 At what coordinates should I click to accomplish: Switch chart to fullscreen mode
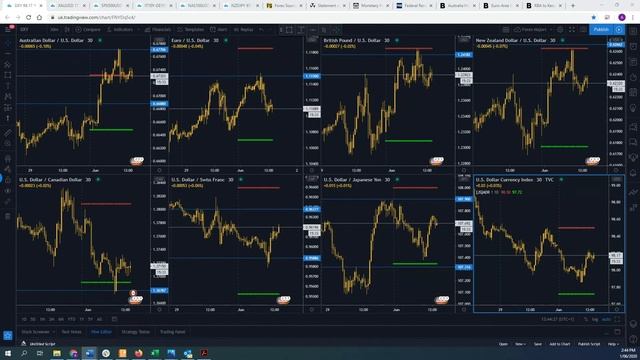point(572,29)
